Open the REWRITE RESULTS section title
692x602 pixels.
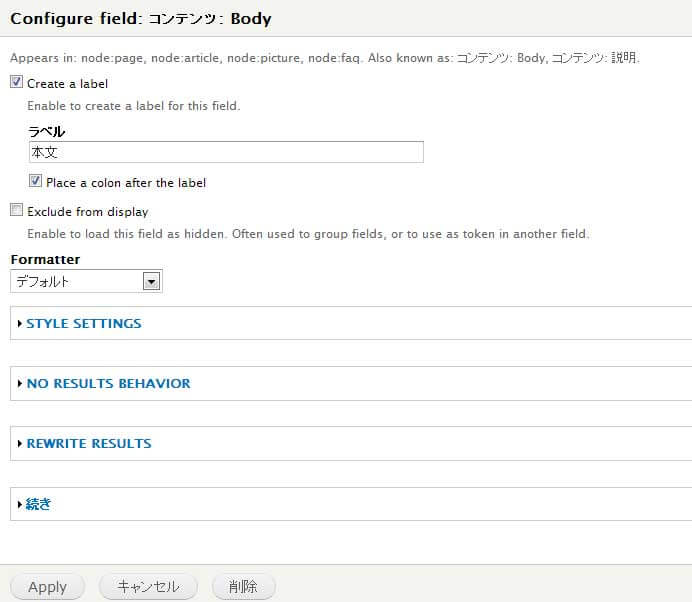89,444
